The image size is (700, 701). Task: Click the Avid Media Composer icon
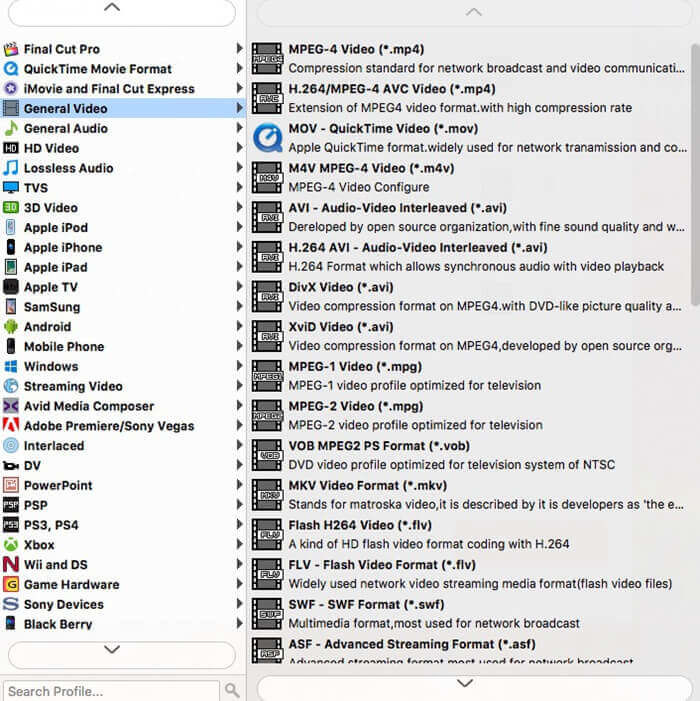11,406
